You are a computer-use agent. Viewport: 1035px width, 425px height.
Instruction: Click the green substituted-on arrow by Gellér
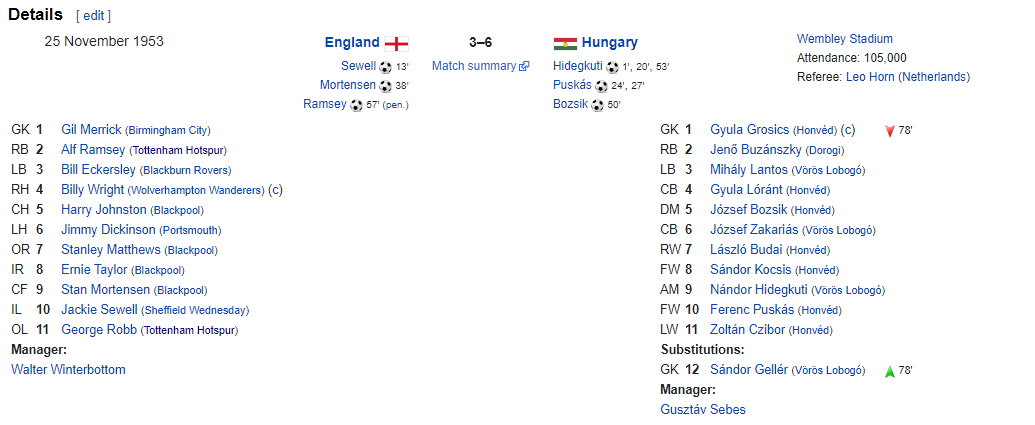click(889, 371)
